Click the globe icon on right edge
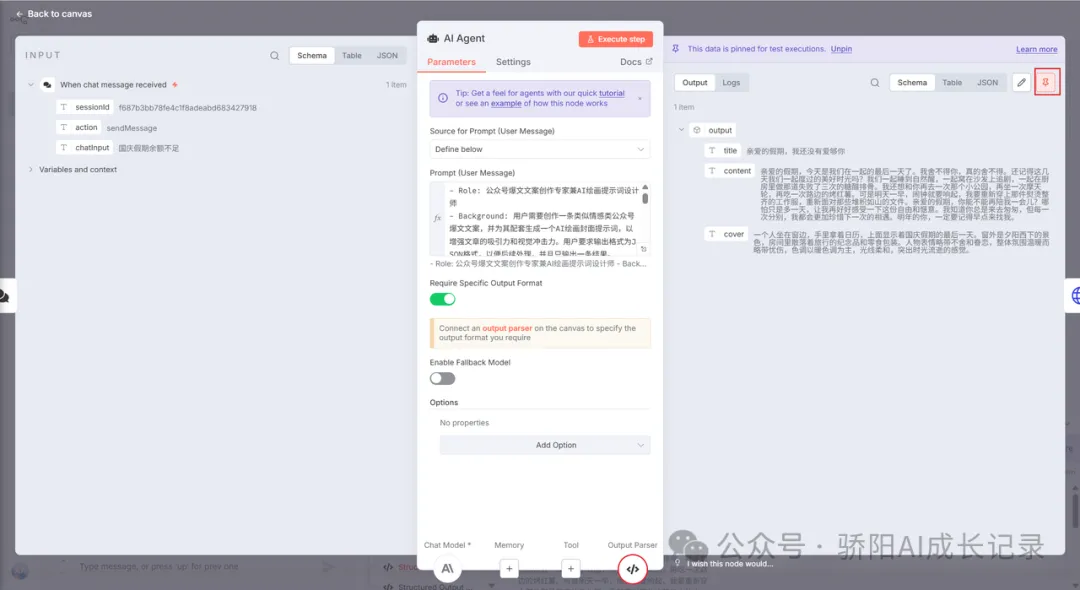1080x590 pixels. click(x=1073, y=296)
